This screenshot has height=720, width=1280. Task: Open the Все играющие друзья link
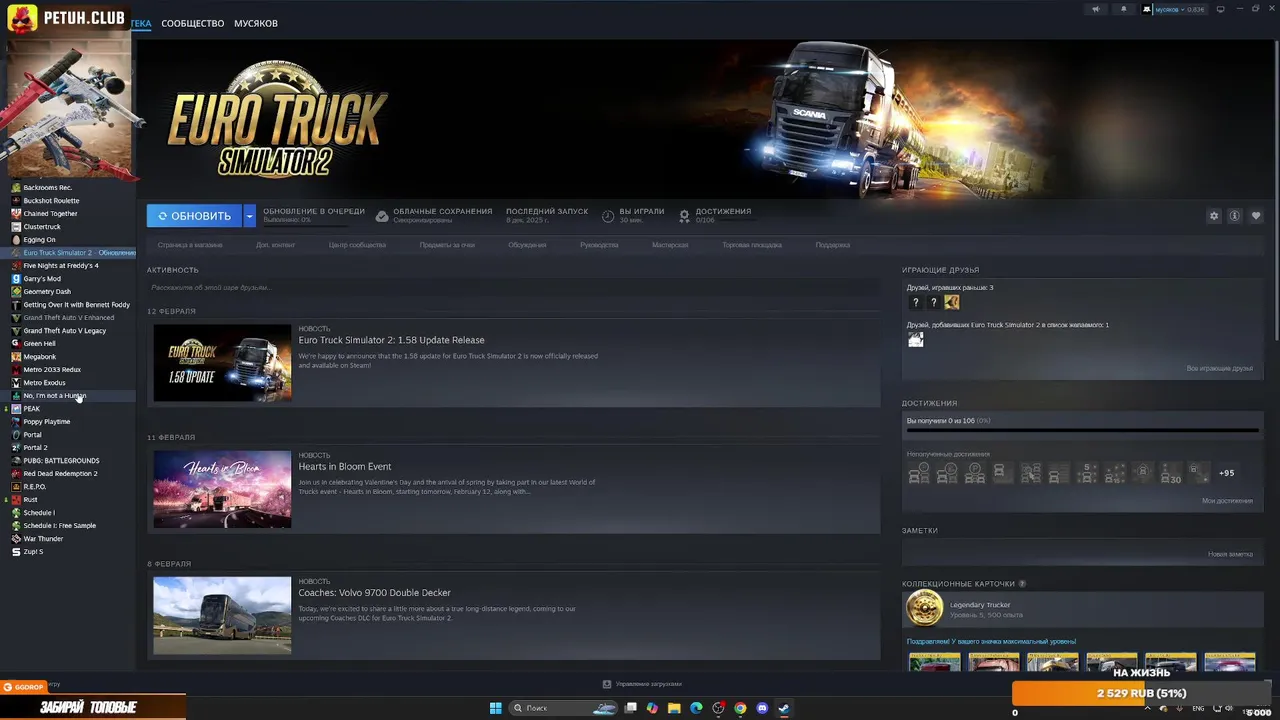[x=1219, y=369]
